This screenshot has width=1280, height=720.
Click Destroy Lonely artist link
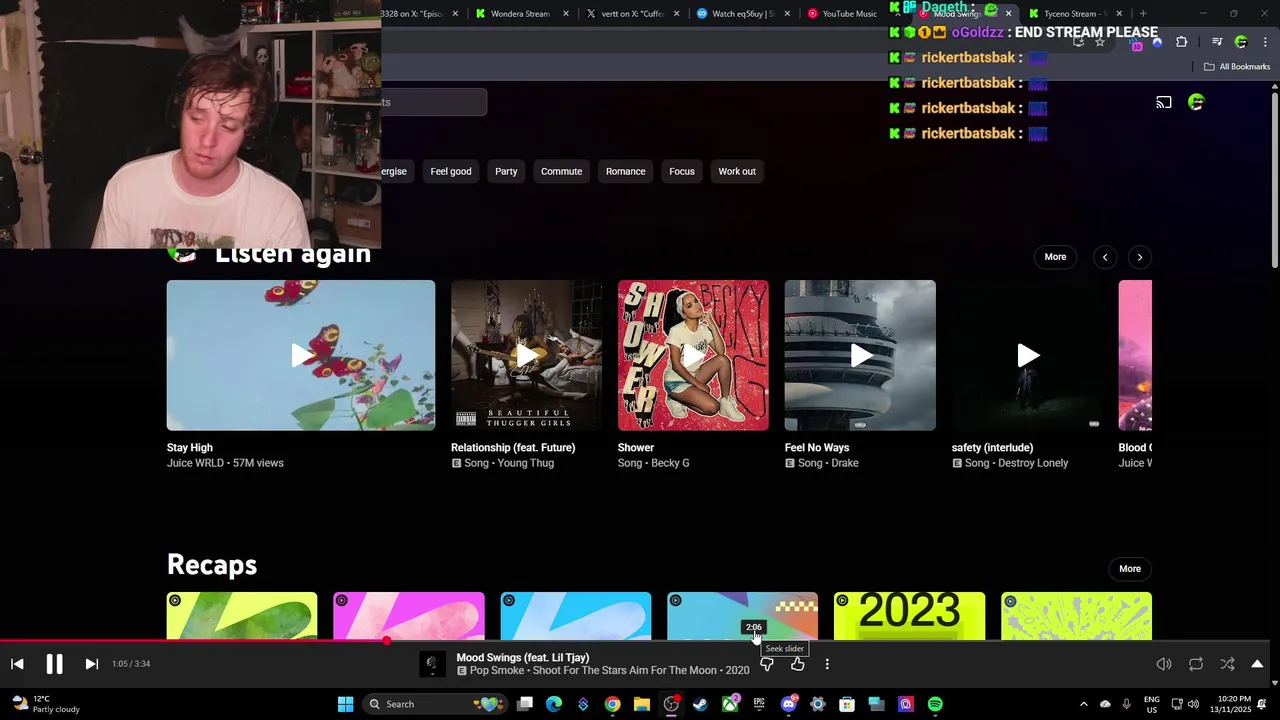[1032, 463]
